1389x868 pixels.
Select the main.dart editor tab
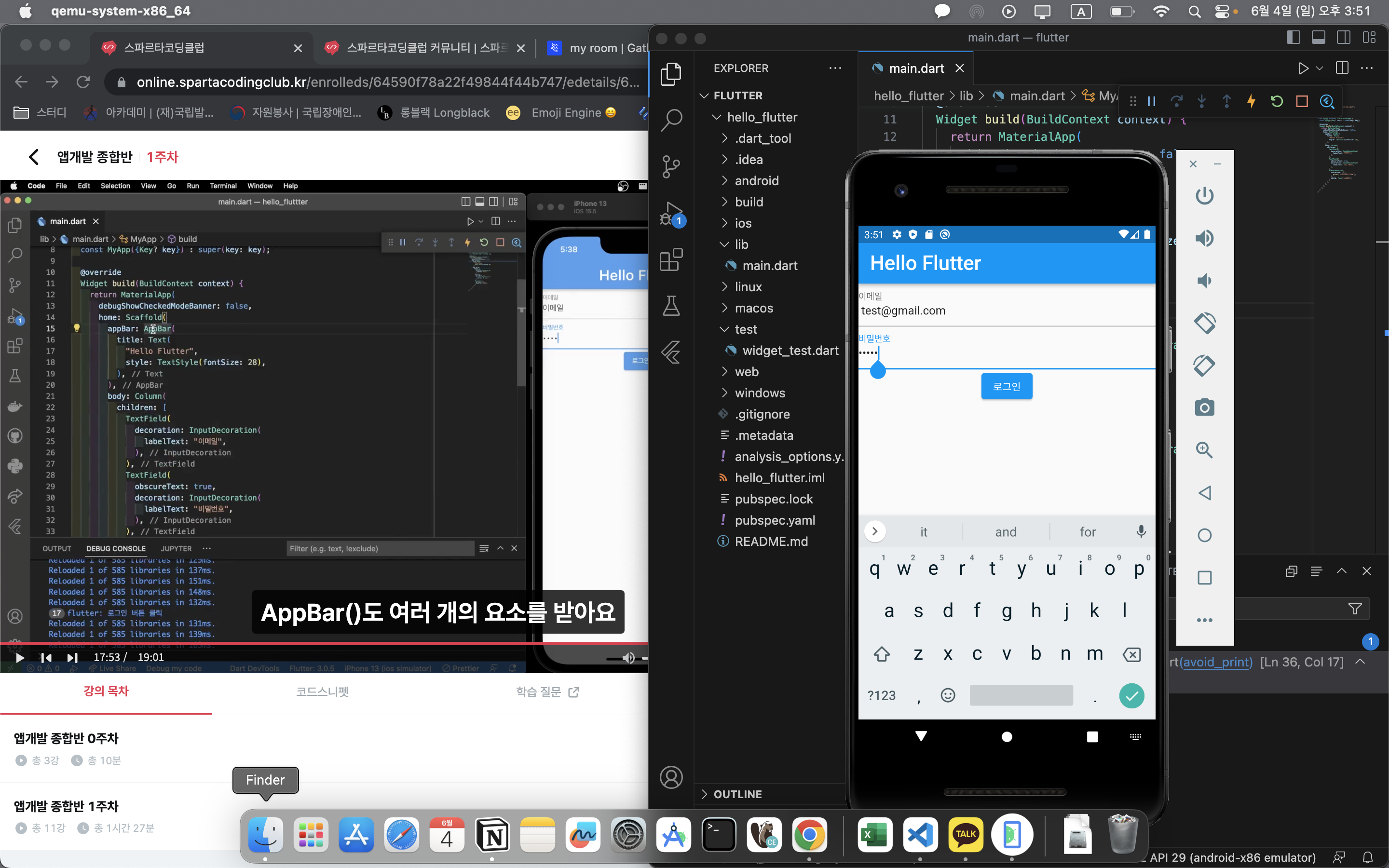tap(916, 68)
